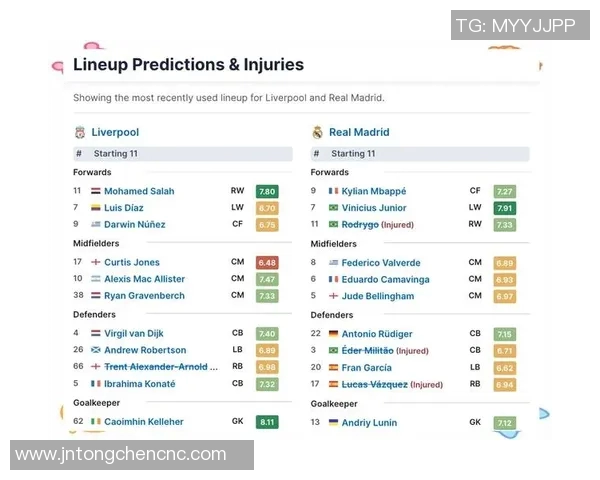600x480 pixels.
Task: Open Jude Bellingham player profile link
Action: tap(377, 296)
